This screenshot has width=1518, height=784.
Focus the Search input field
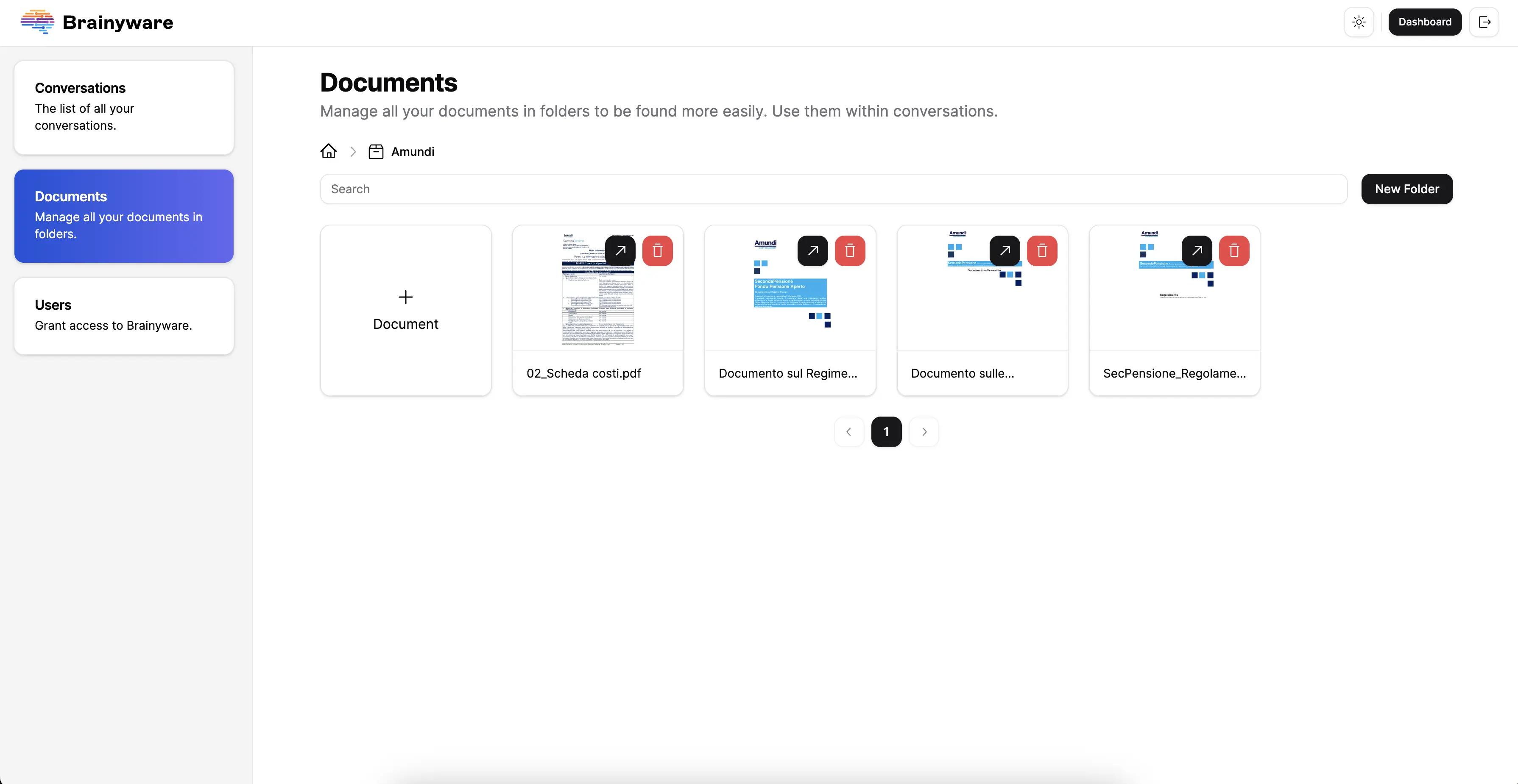[833, 189]
